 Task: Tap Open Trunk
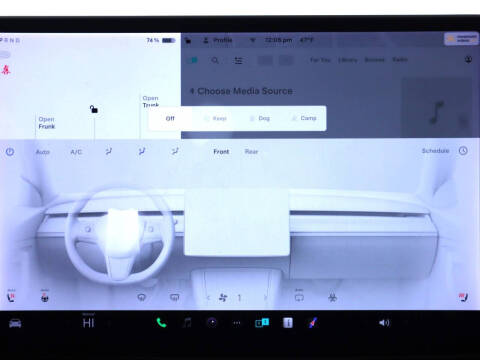tap(151, 101)
